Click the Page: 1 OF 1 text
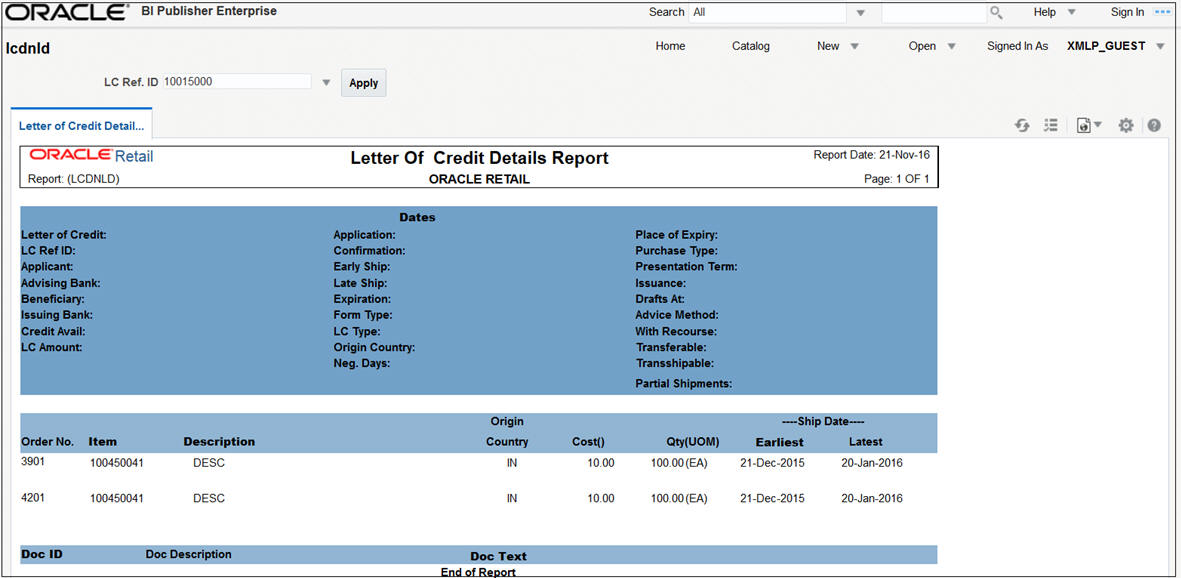This screenshot has width=1181, height=578. (897, 179)
